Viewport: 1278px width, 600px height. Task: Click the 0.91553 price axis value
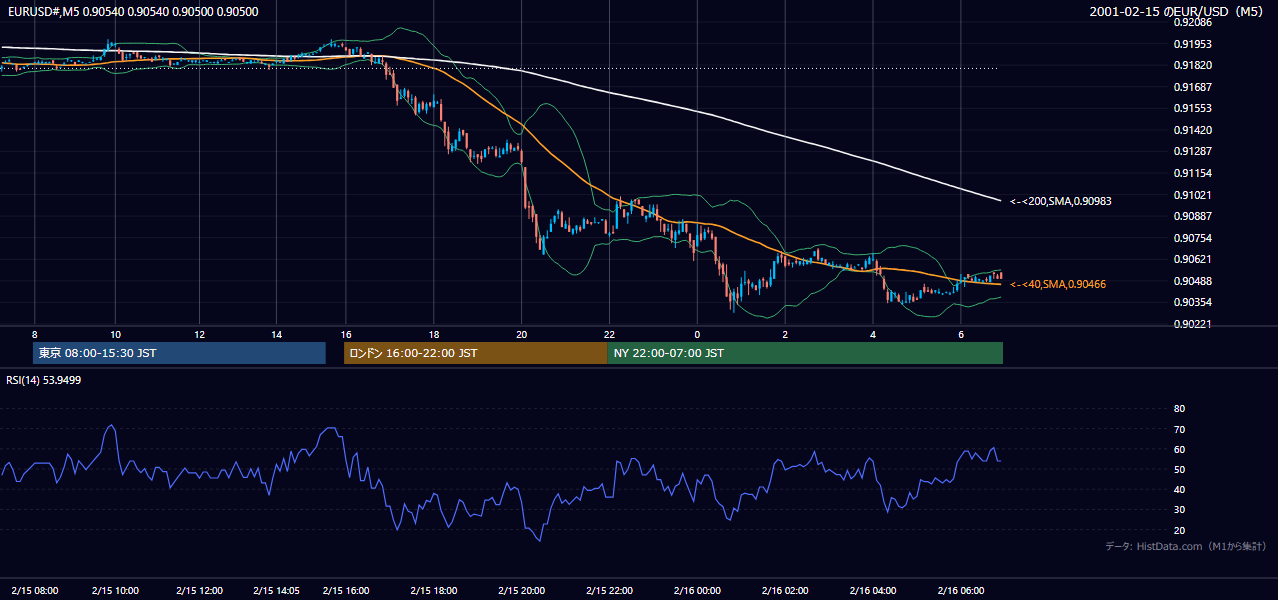[x=1192, y=108]
